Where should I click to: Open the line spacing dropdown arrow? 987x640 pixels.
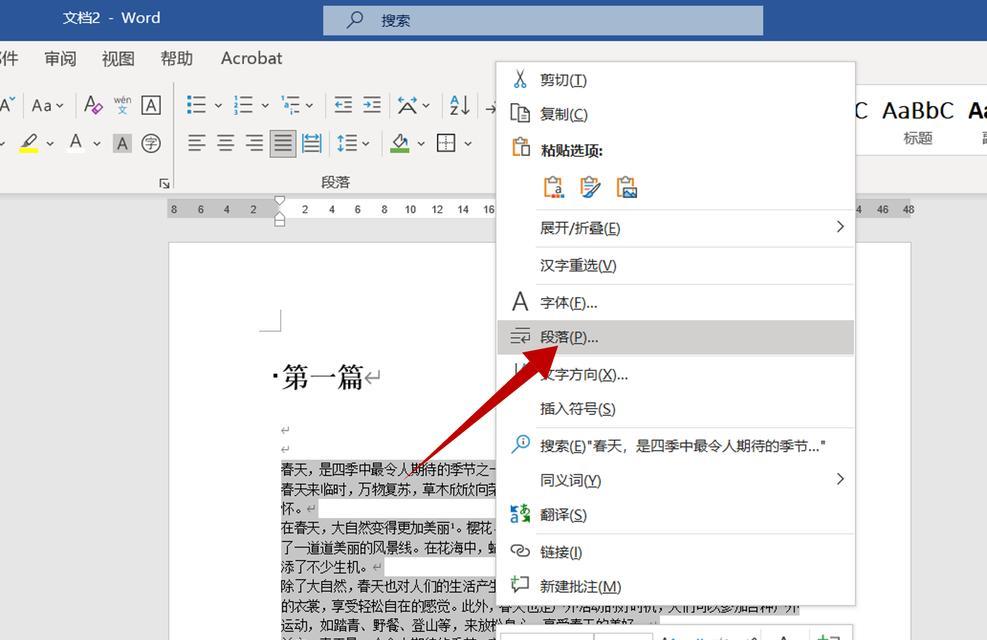tap(366, 143)
